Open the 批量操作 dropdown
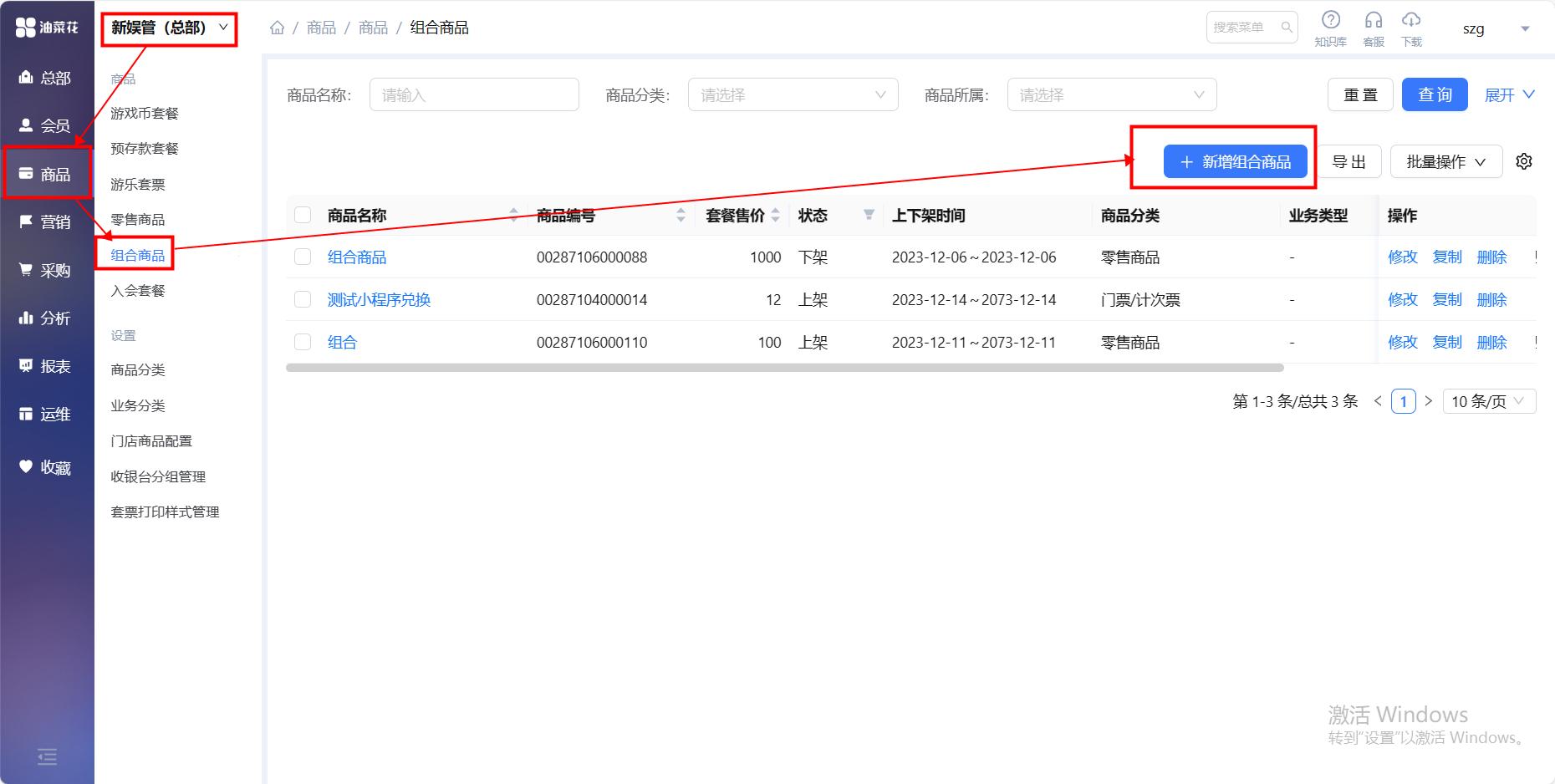 click(x=1446, y=162)
